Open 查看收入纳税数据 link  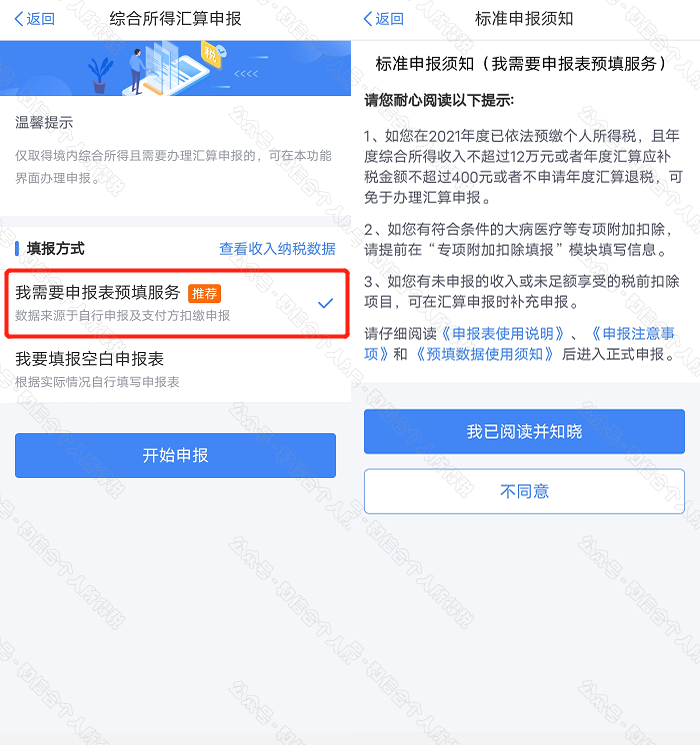(278, 248)
